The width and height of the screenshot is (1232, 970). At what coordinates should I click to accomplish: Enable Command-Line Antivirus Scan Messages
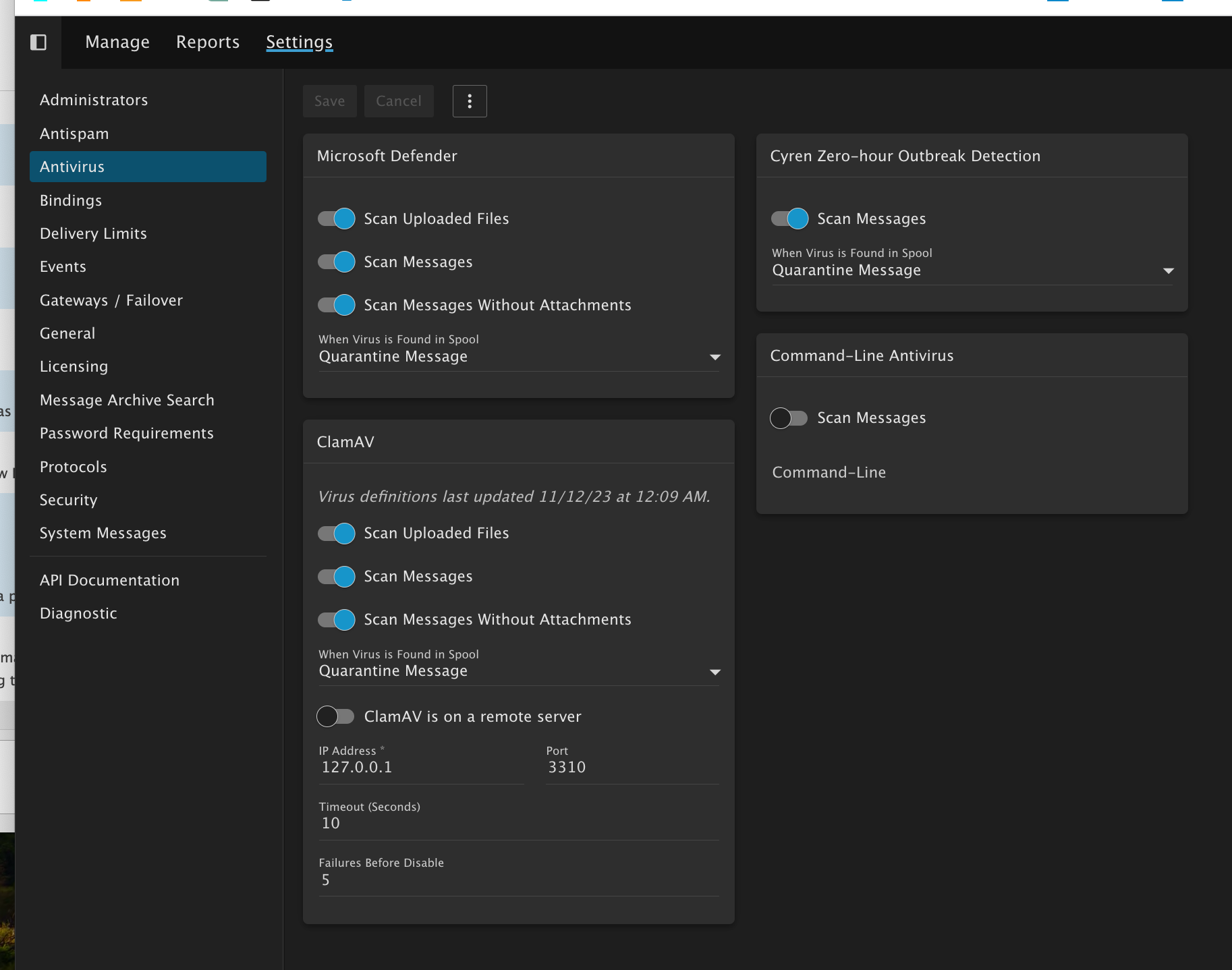(789, 418)
